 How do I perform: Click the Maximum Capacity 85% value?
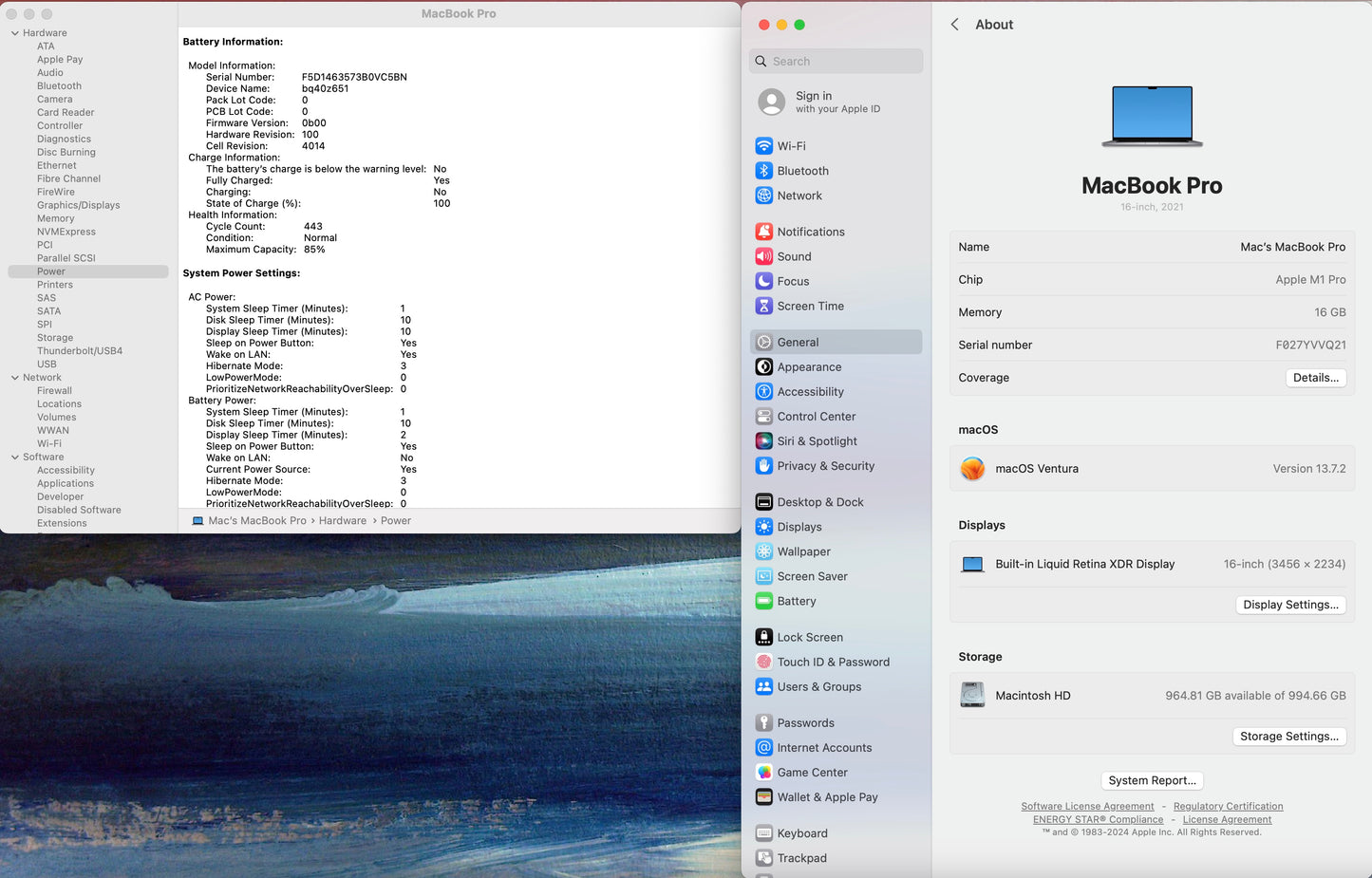314,250
